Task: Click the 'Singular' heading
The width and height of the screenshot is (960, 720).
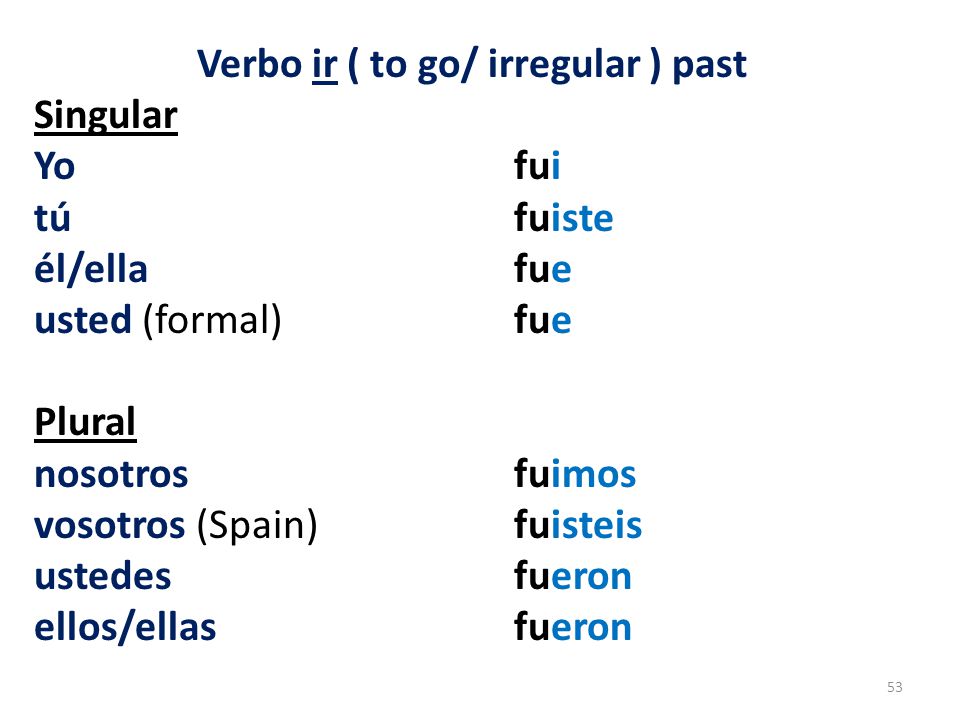Action: [x=106, y=116]
